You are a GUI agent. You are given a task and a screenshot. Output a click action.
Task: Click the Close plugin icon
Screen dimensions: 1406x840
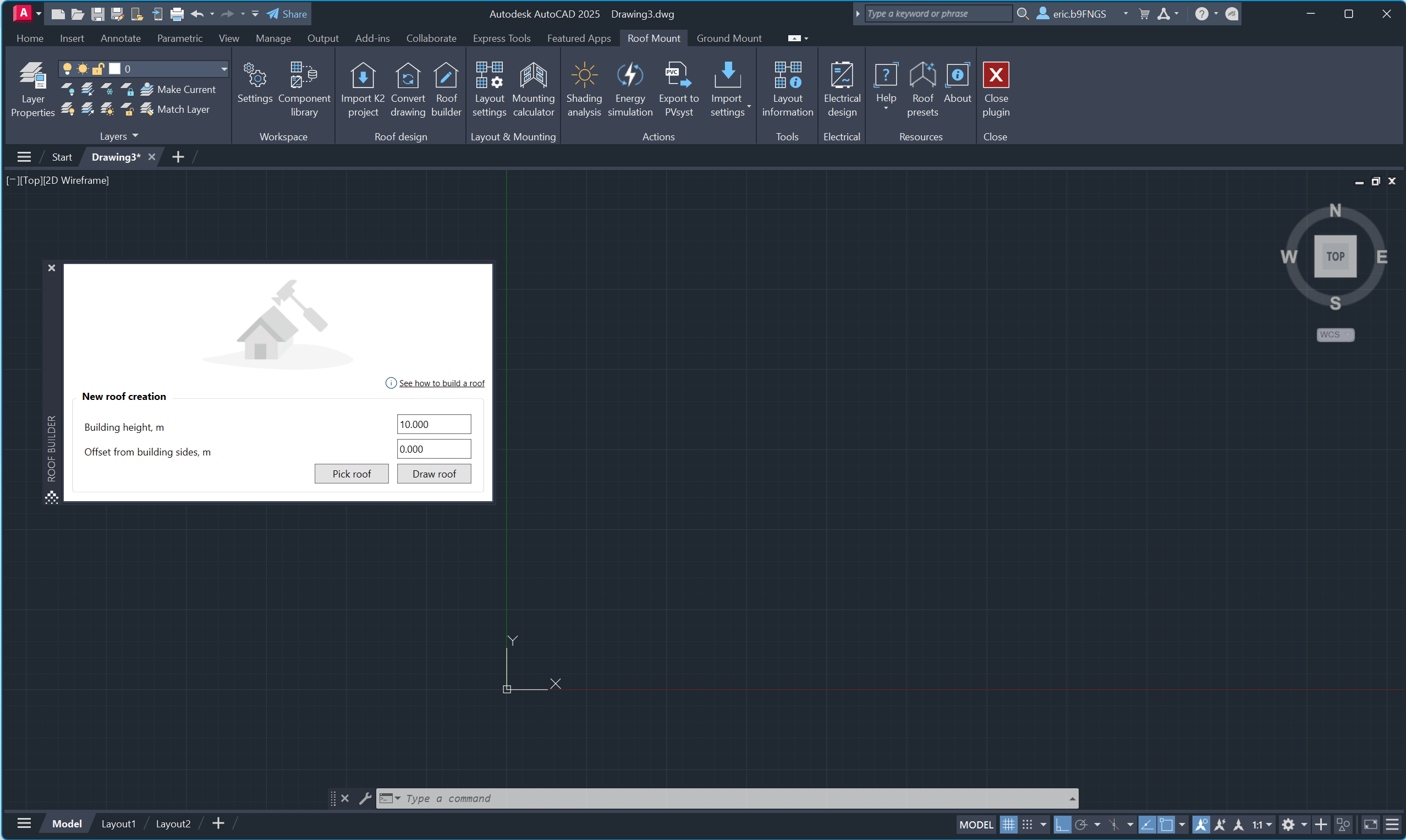(x=996, y=75)
